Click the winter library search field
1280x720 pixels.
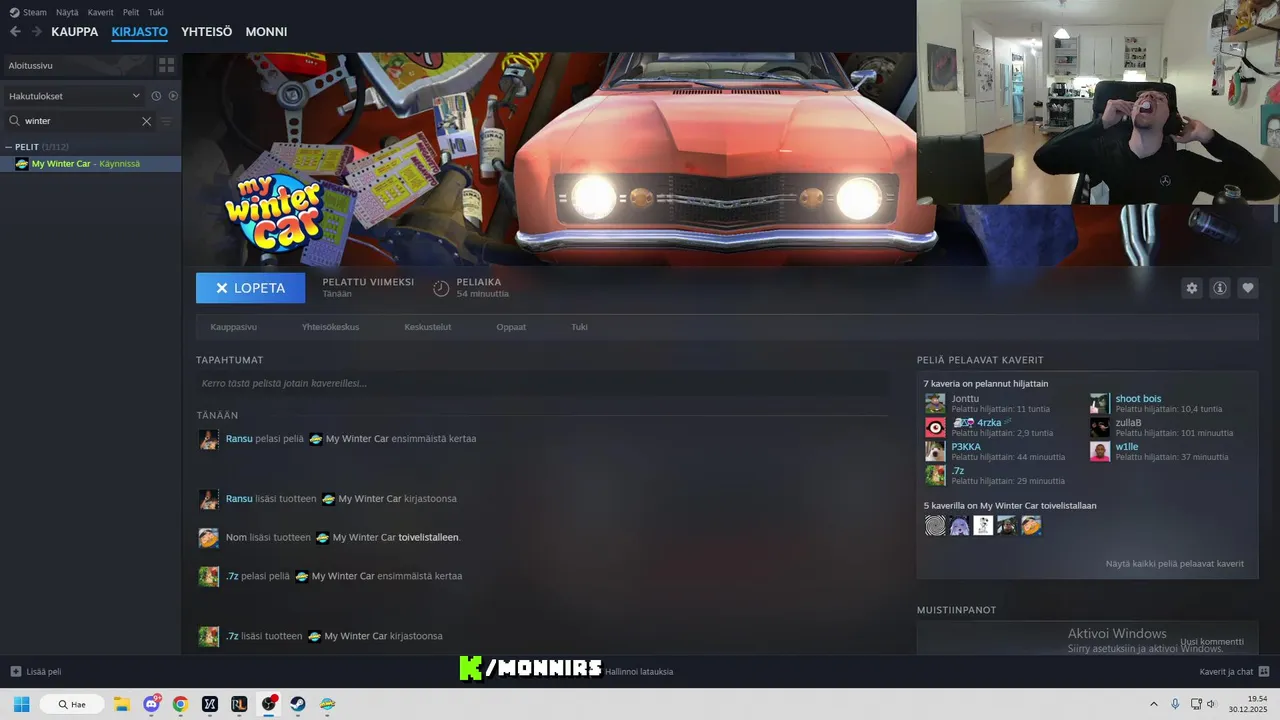click(80, 121)
